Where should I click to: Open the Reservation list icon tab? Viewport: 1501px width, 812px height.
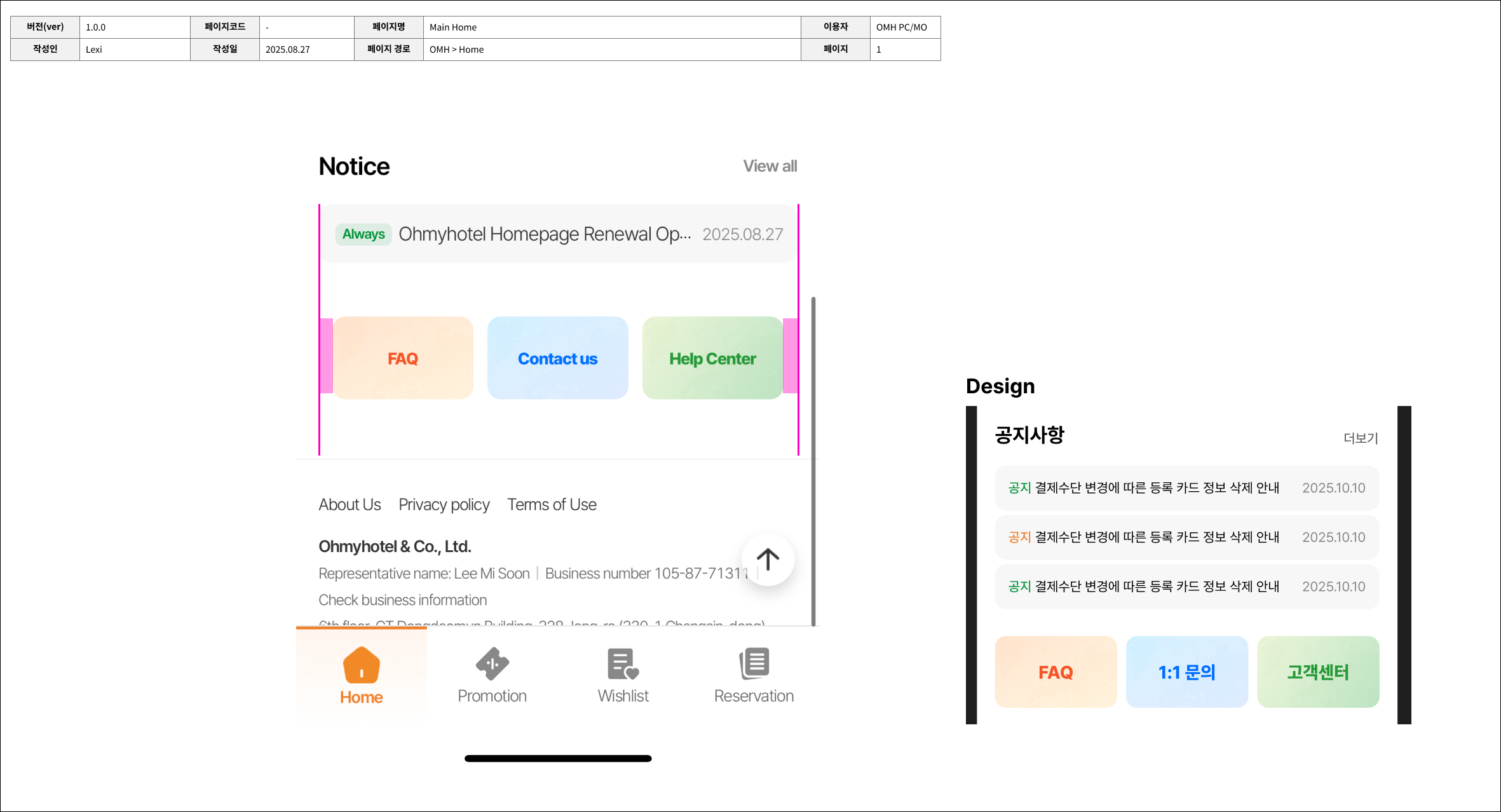pos(754,664)
